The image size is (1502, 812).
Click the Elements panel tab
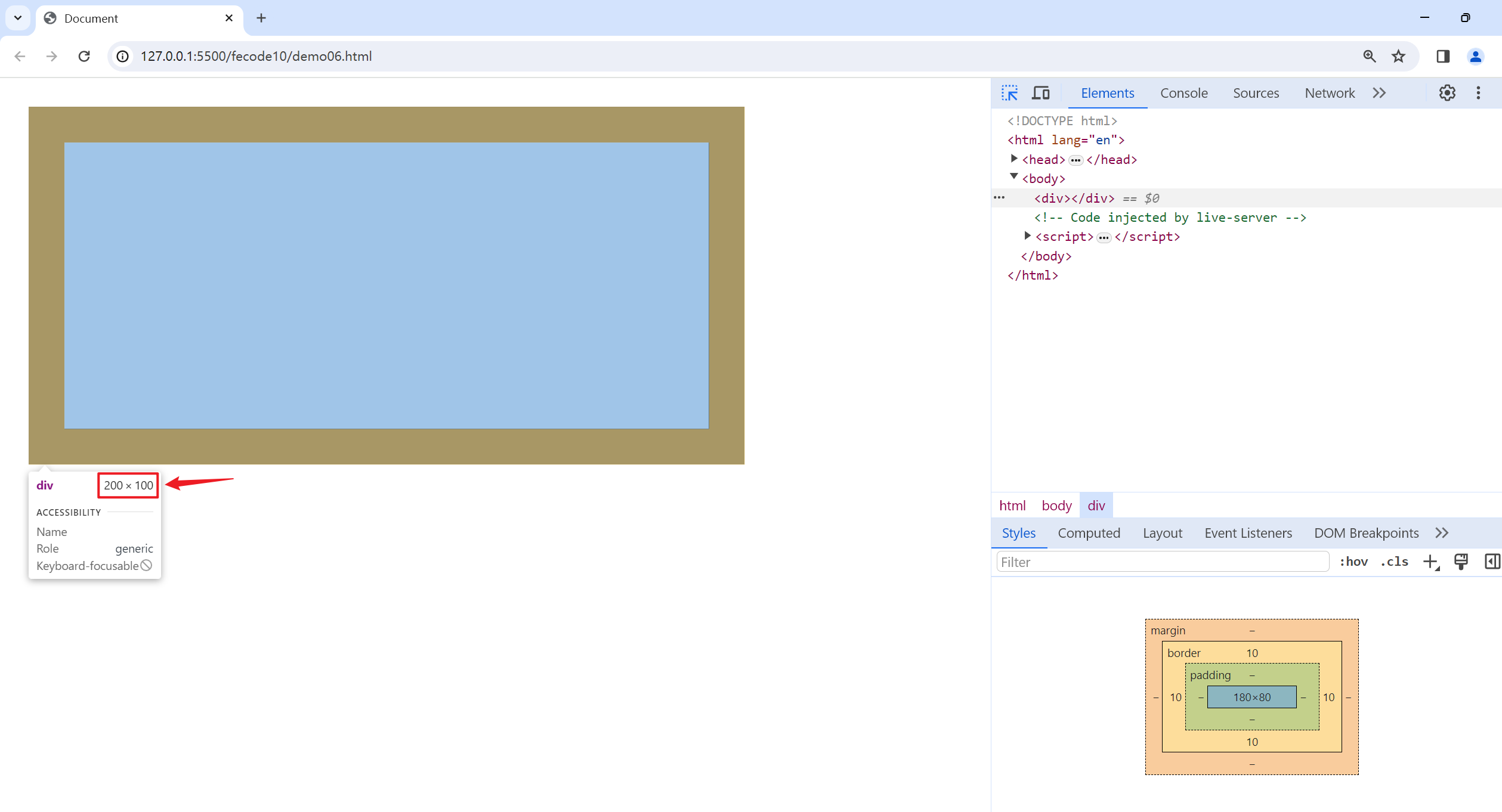(x=1108, y=93)
